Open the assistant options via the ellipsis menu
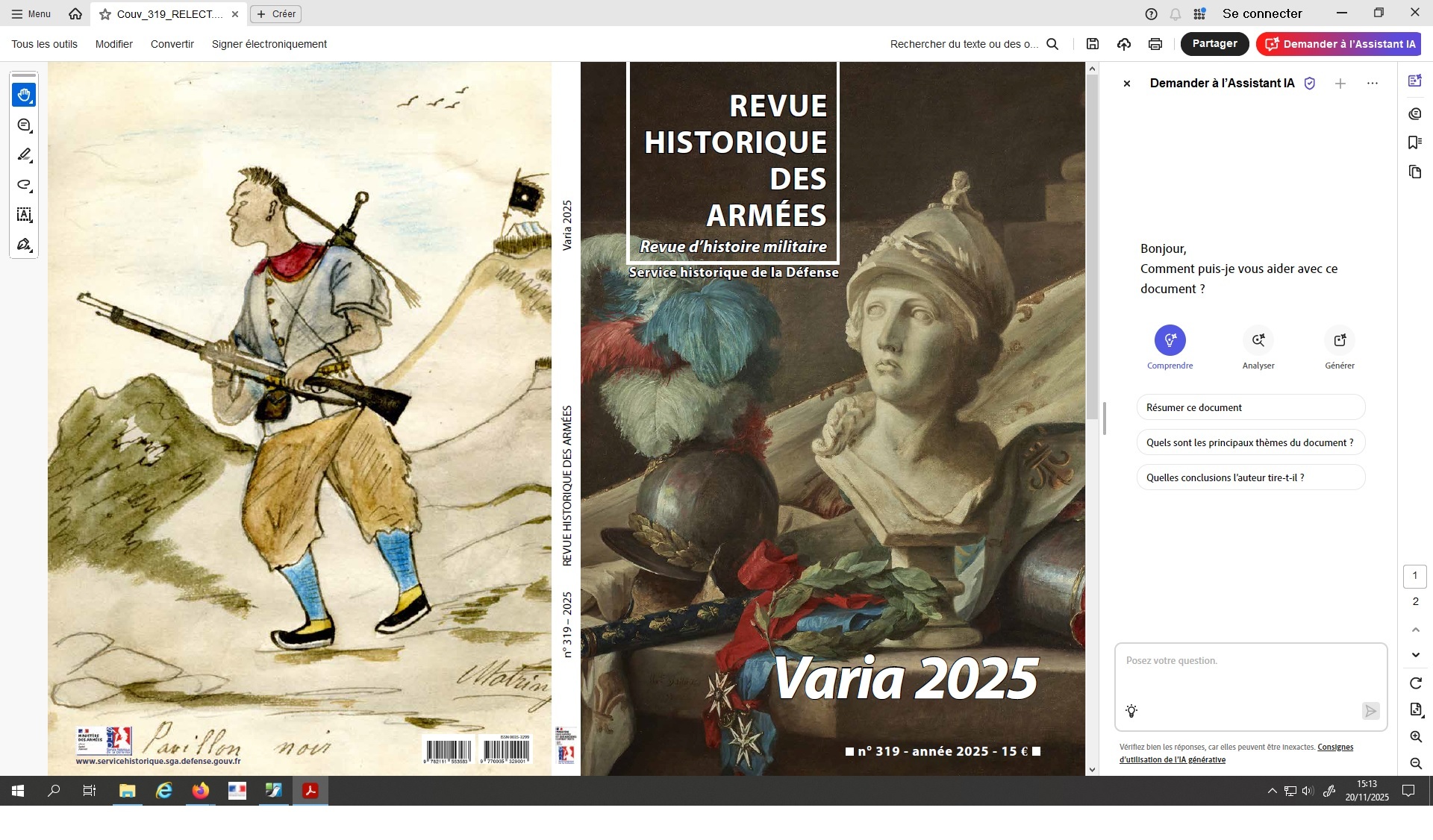 pos(1373,84)
